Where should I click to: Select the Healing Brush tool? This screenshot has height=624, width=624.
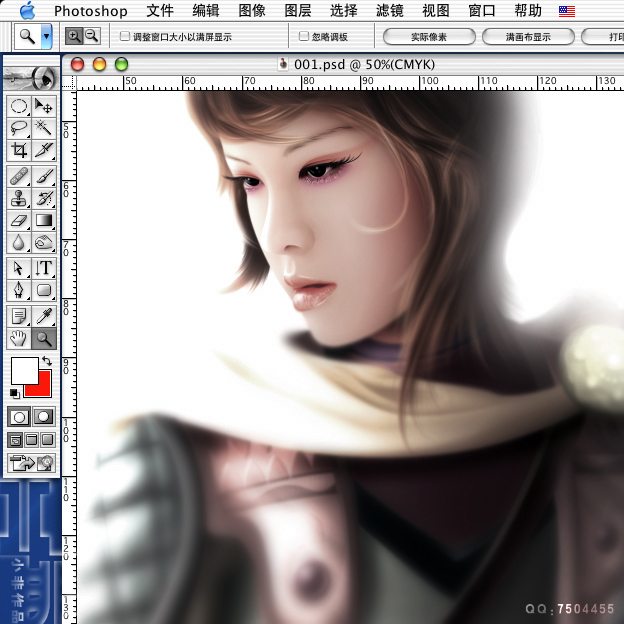(x=19, y=176)
